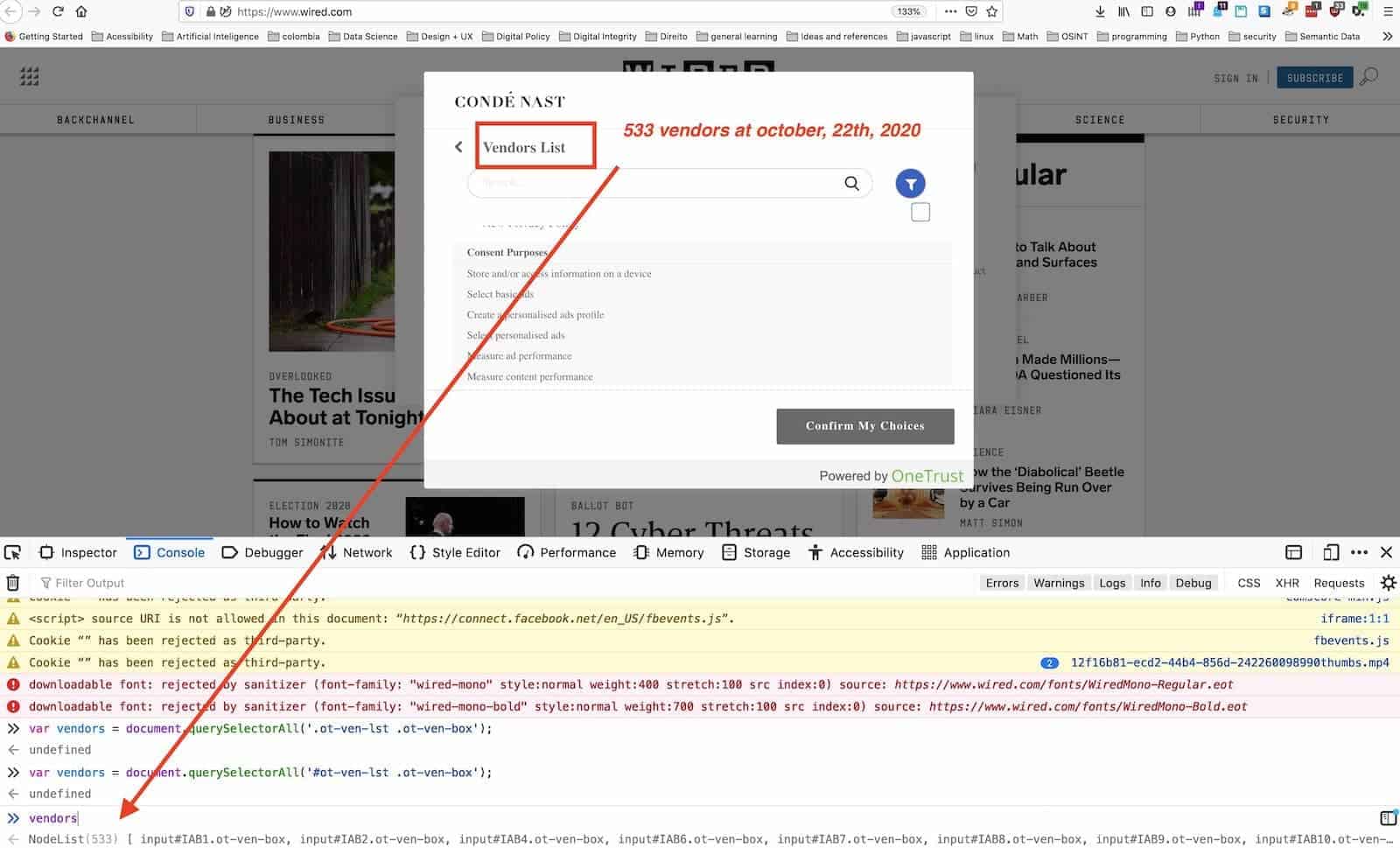Click Confirm My Choices button
This screenshot has width=1400, height=848.
(x=865, y=426)
